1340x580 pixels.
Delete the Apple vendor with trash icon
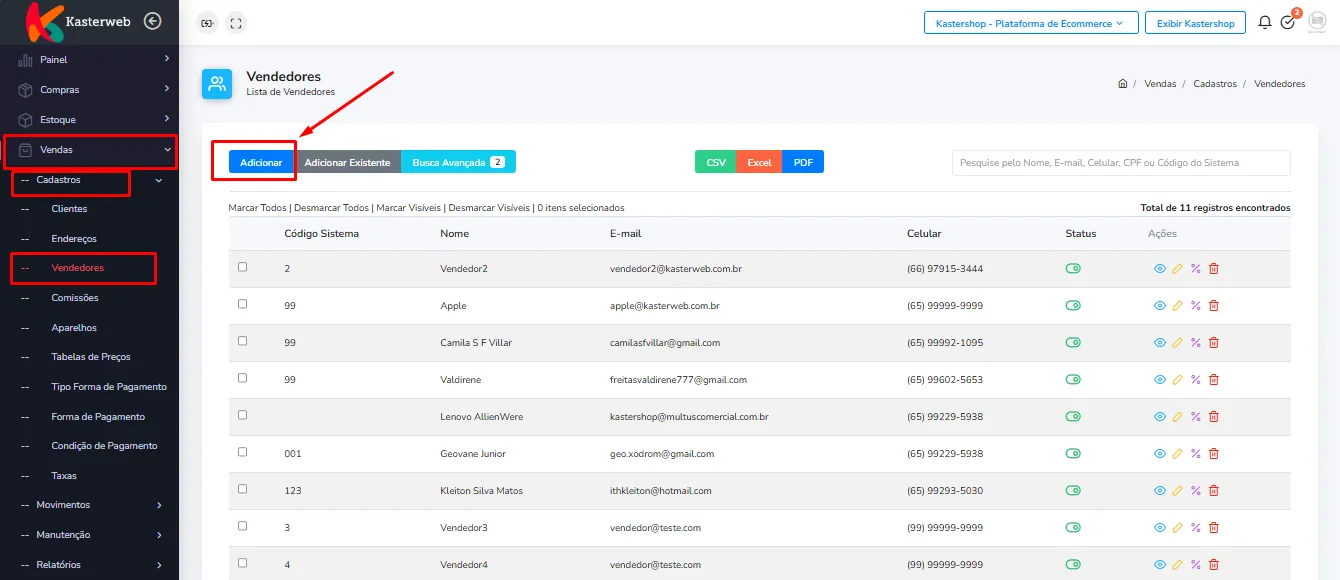[x=1214, y=306]
